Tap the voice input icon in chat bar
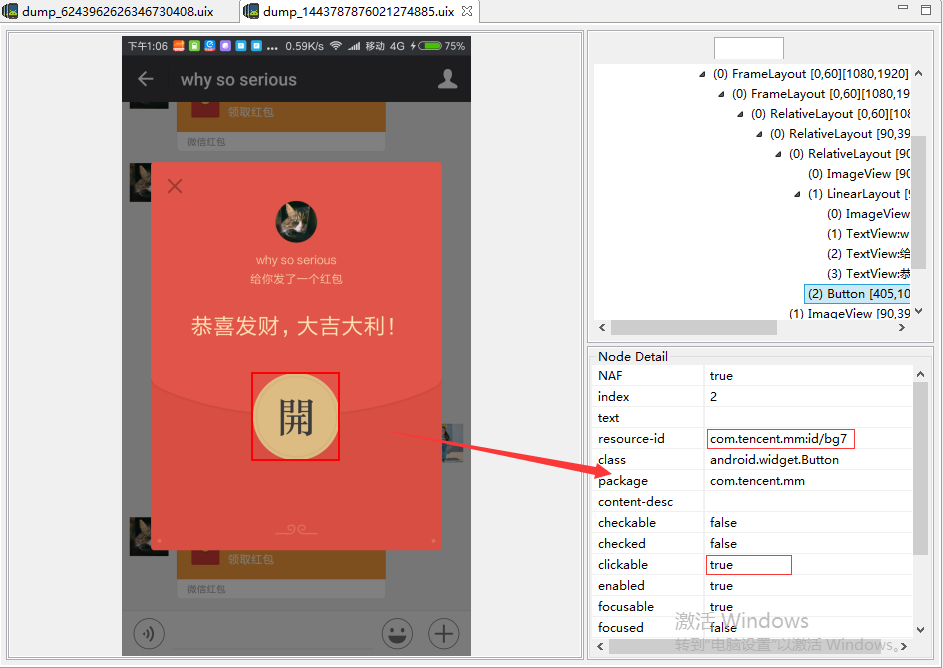 [149, 634]
